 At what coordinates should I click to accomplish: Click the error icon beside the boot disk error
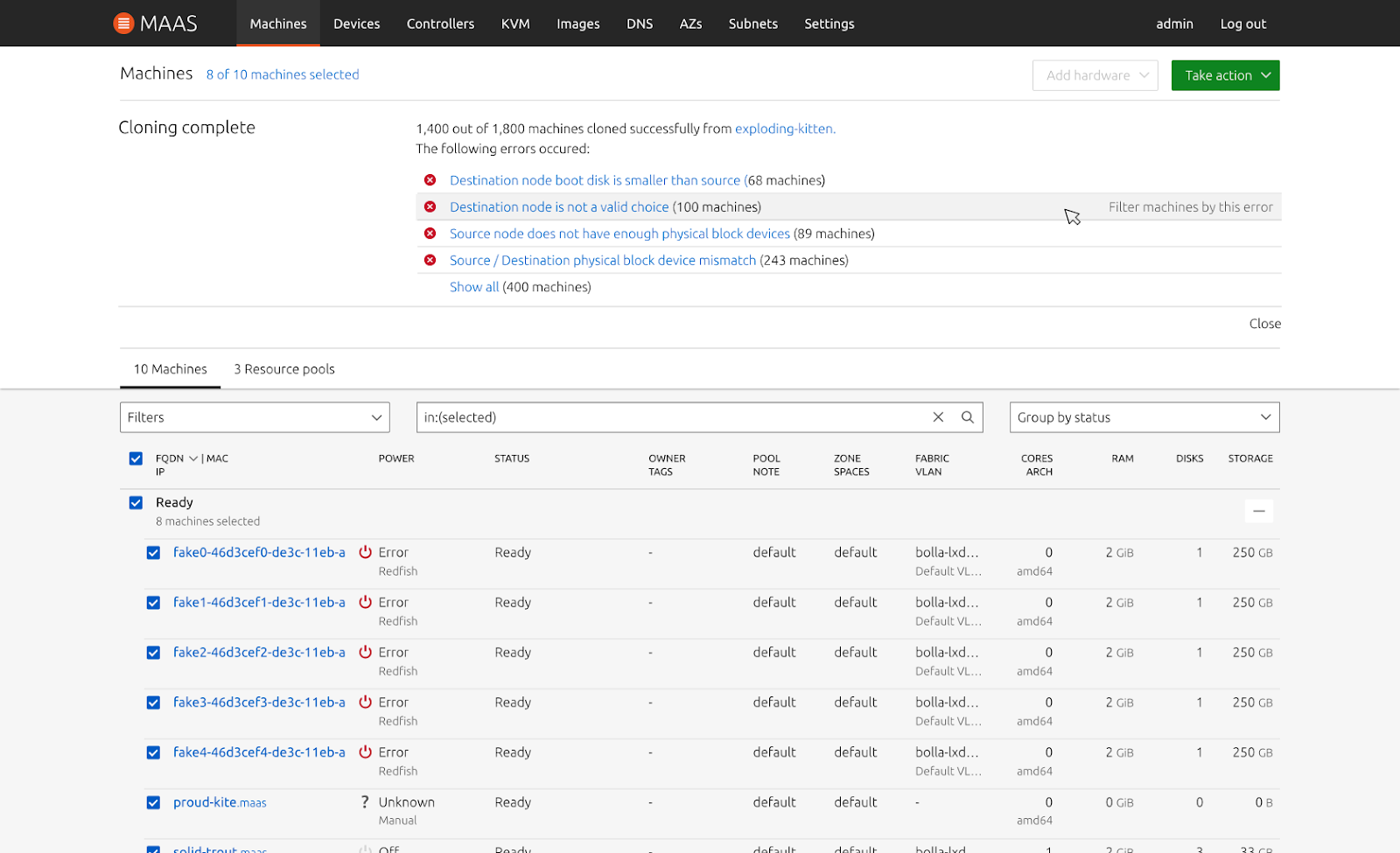pos(430,180)
